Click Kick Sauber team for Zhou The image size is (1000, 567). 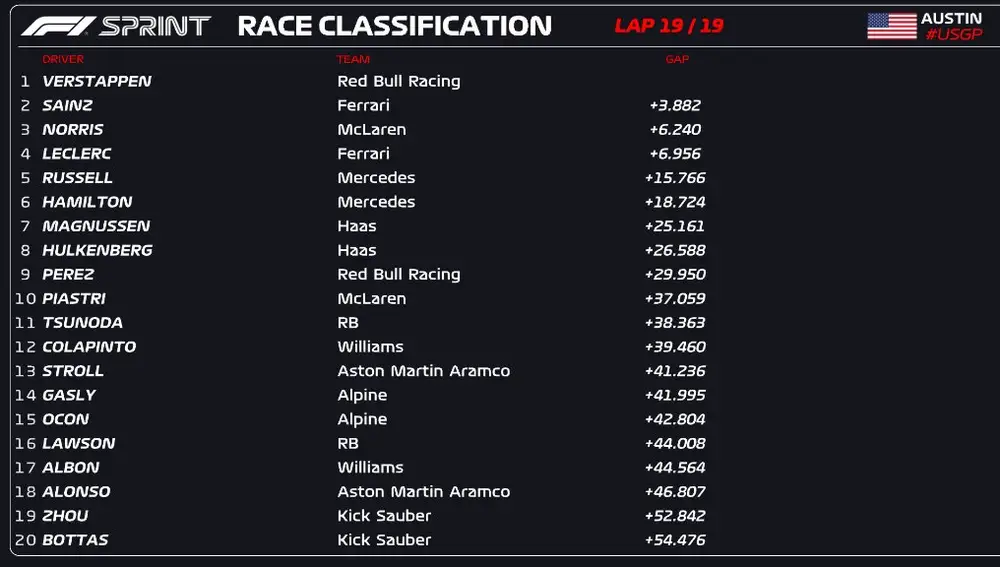coord(384,516)
